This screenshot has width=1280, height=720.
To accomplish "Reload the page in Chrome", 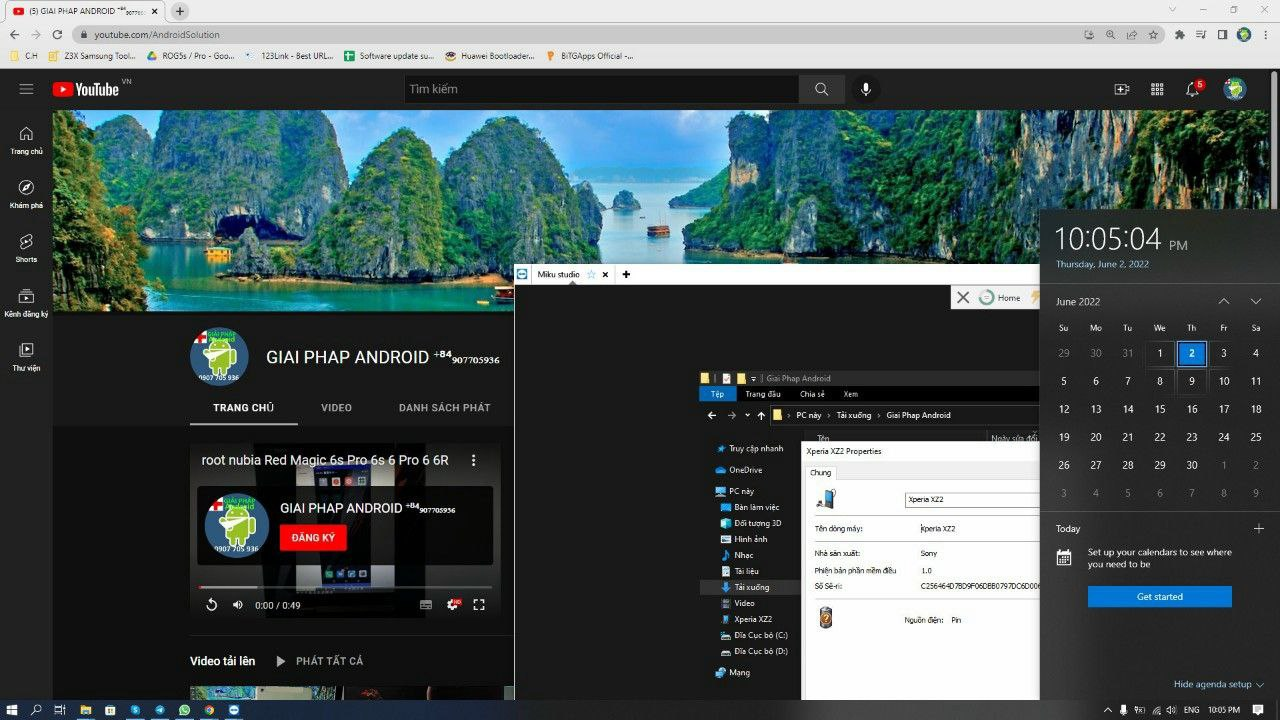I will coord(57,34).
